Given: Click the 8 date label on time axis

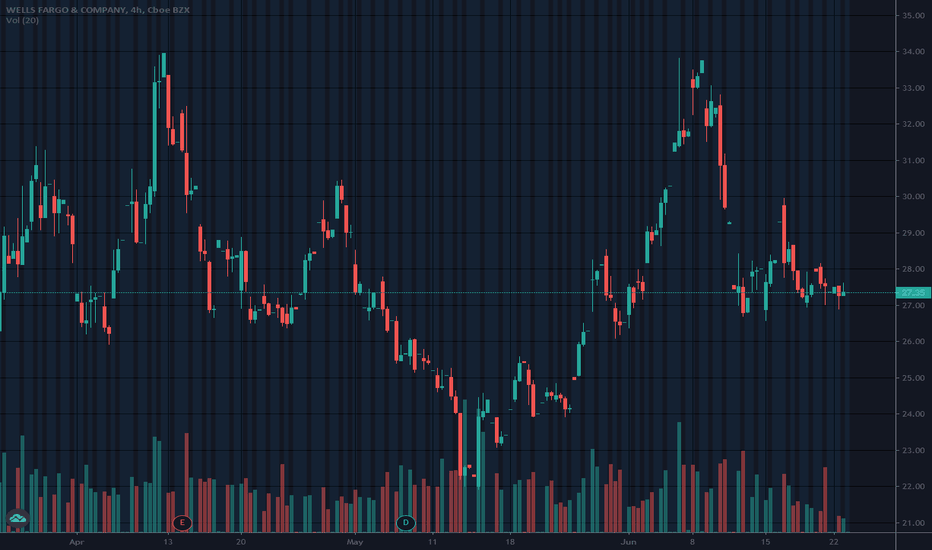Looking at the screenshot, I should coord(692,542).
